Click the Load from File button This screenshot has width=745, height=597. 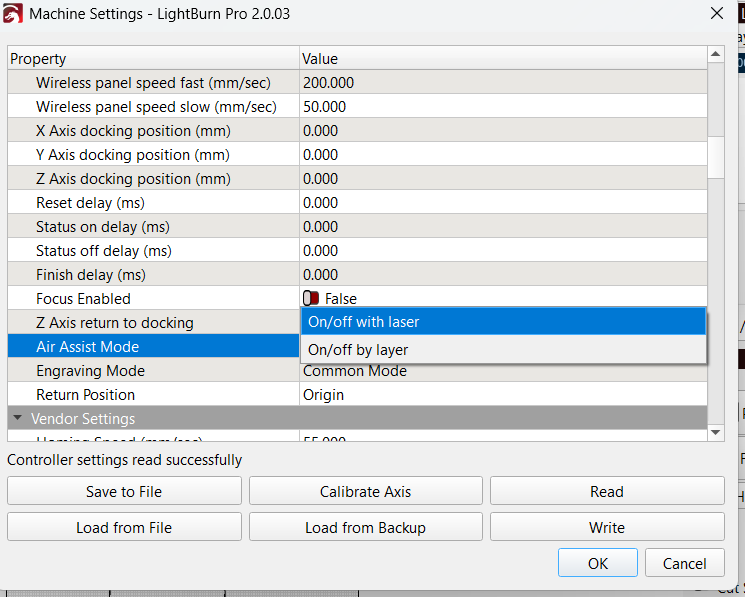click(124, 527)
